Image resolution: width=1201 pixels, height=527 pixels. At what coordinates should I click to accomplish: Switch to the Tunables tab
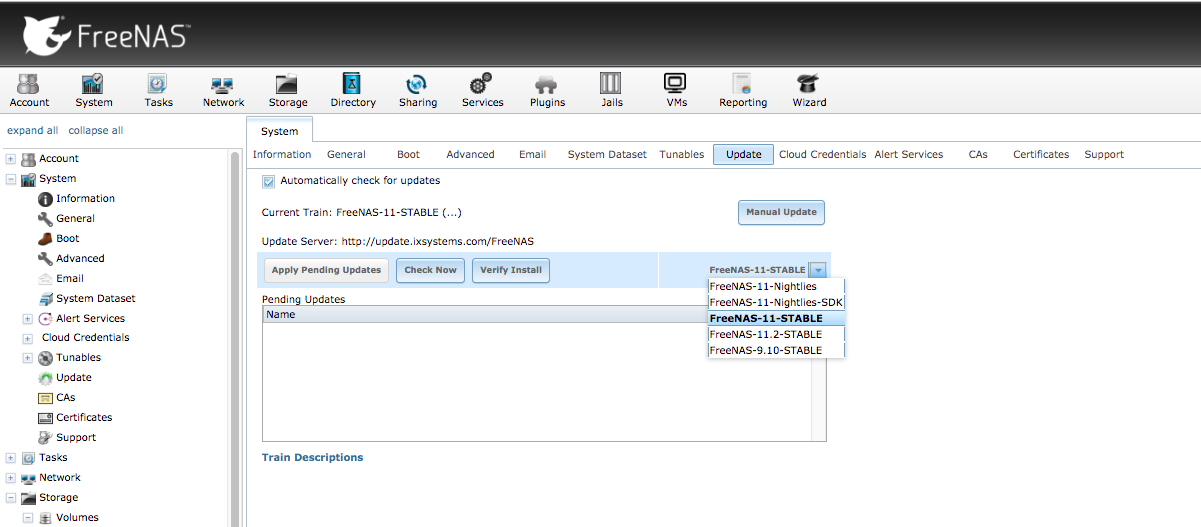682,154
